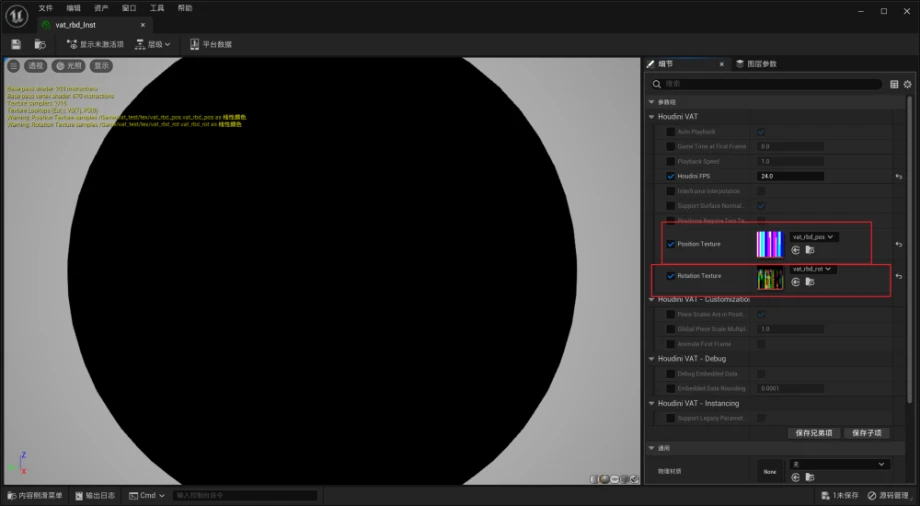Open the 层级 hierarchy dropdown

(153, 44)
